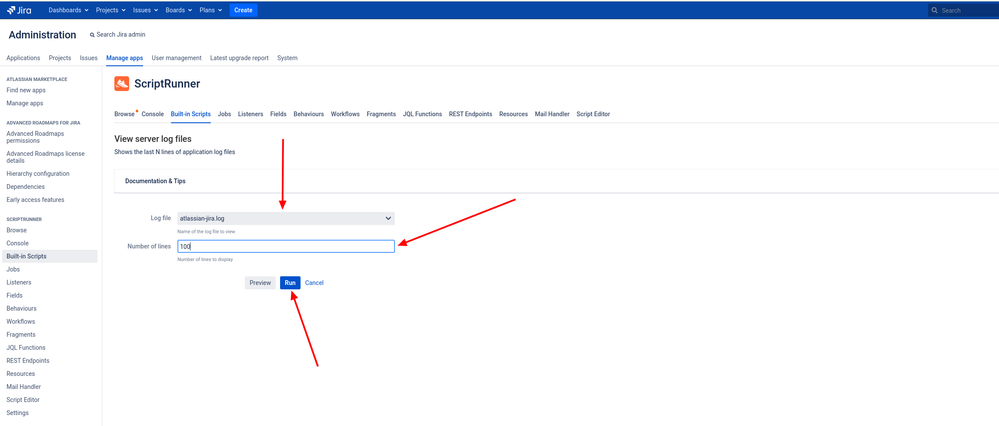Open Early access features link

click(35, 200)
